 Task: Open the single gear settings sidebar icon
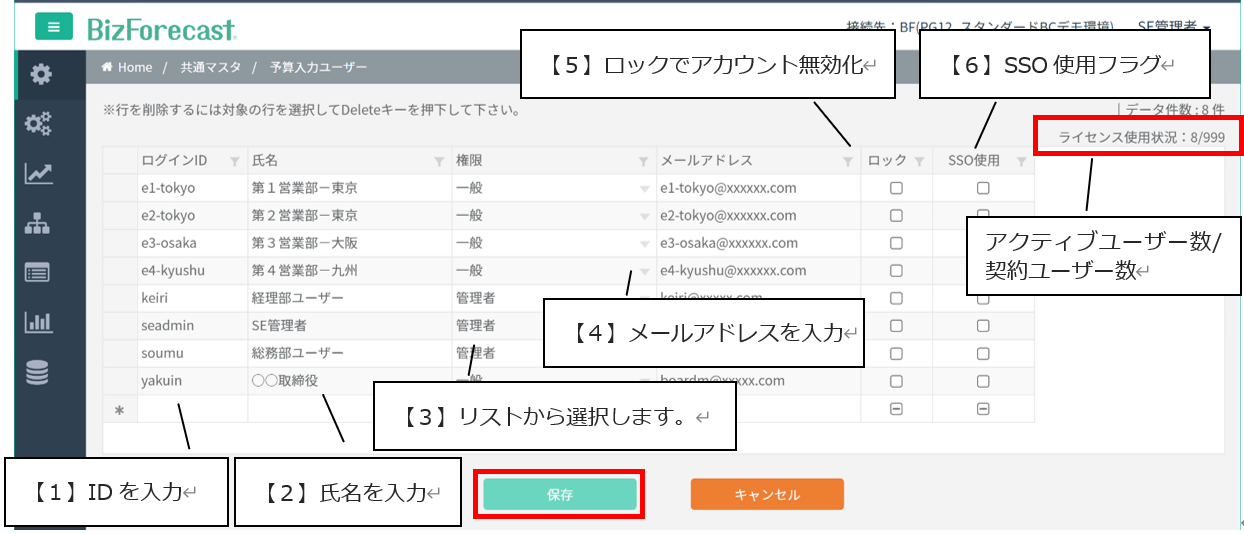(40, 74)
